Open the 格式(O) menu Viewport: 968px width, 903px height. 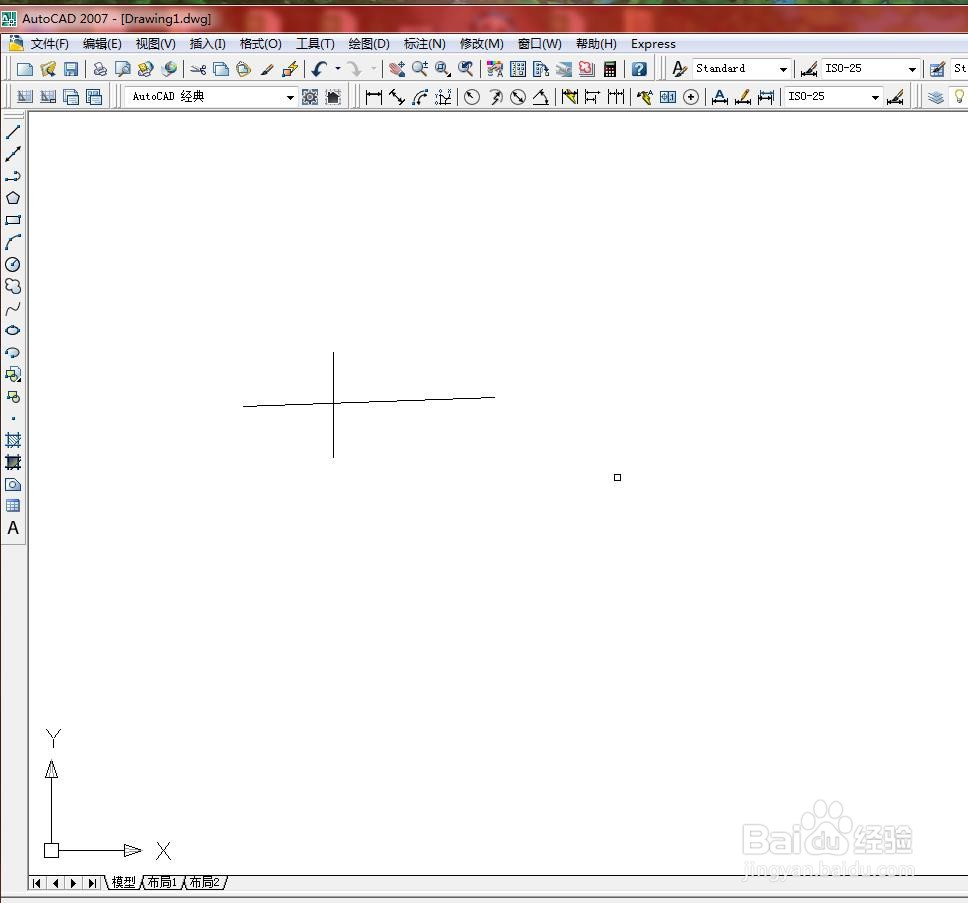pyautogui.click(x=261, y=44)
